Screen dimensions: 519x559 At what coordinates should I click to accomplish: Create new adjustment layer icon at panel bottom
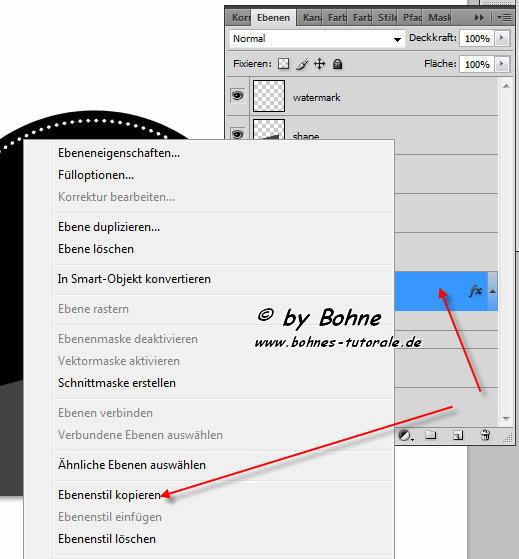[x=405, y=435]
